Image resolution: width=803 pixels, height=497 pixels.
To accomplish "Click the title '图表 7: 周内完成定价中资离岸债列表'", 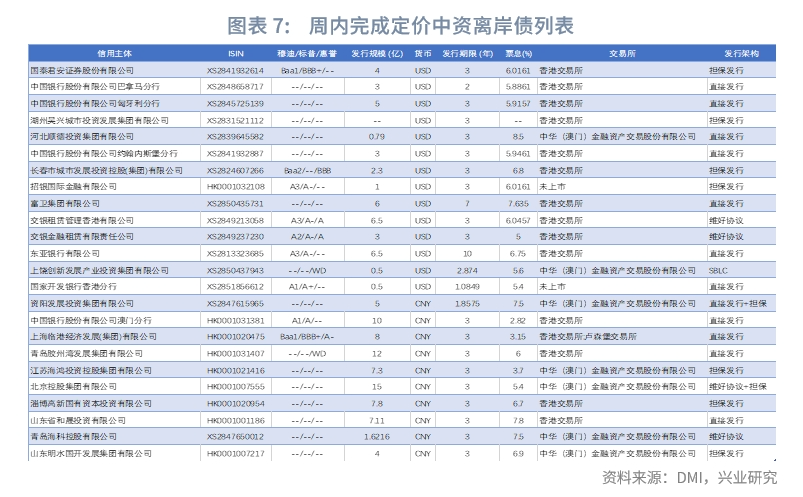I will click(400, 26).
